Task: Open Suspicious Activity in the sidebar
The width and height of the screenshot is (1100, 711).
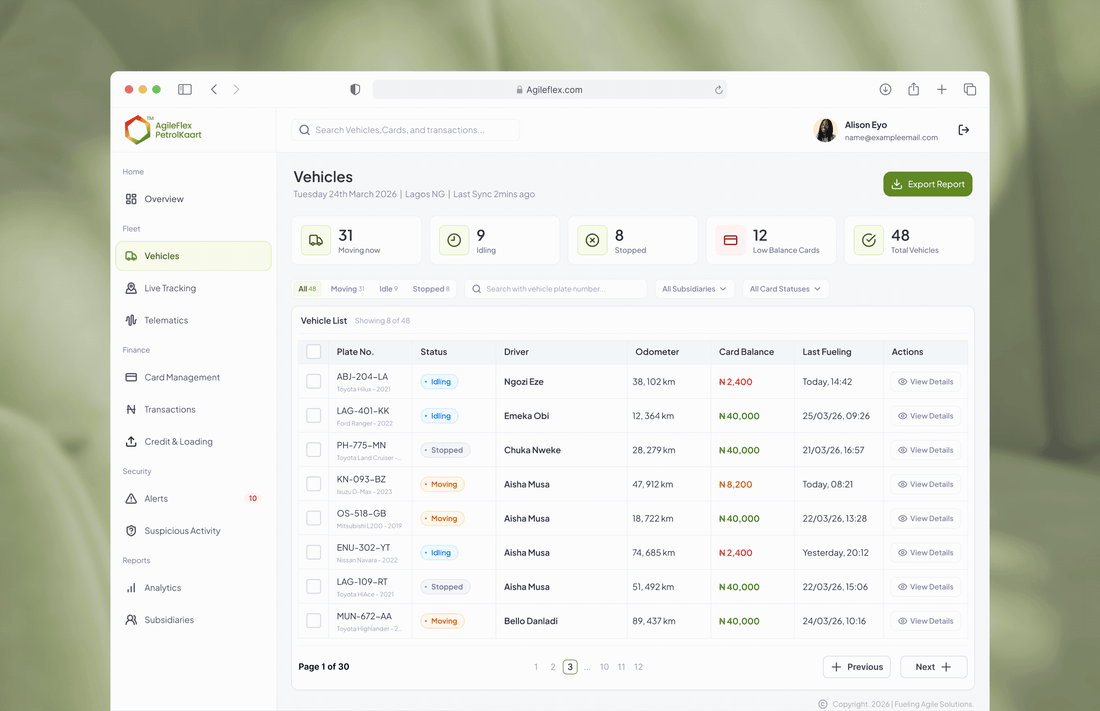Action: [x=194, y=531]
